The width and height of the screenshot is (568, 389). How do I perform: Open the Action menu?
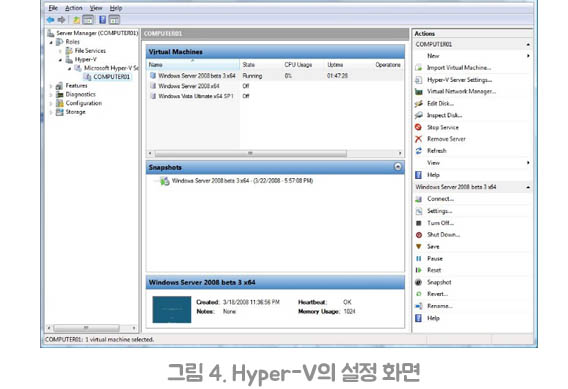[74, 8]
